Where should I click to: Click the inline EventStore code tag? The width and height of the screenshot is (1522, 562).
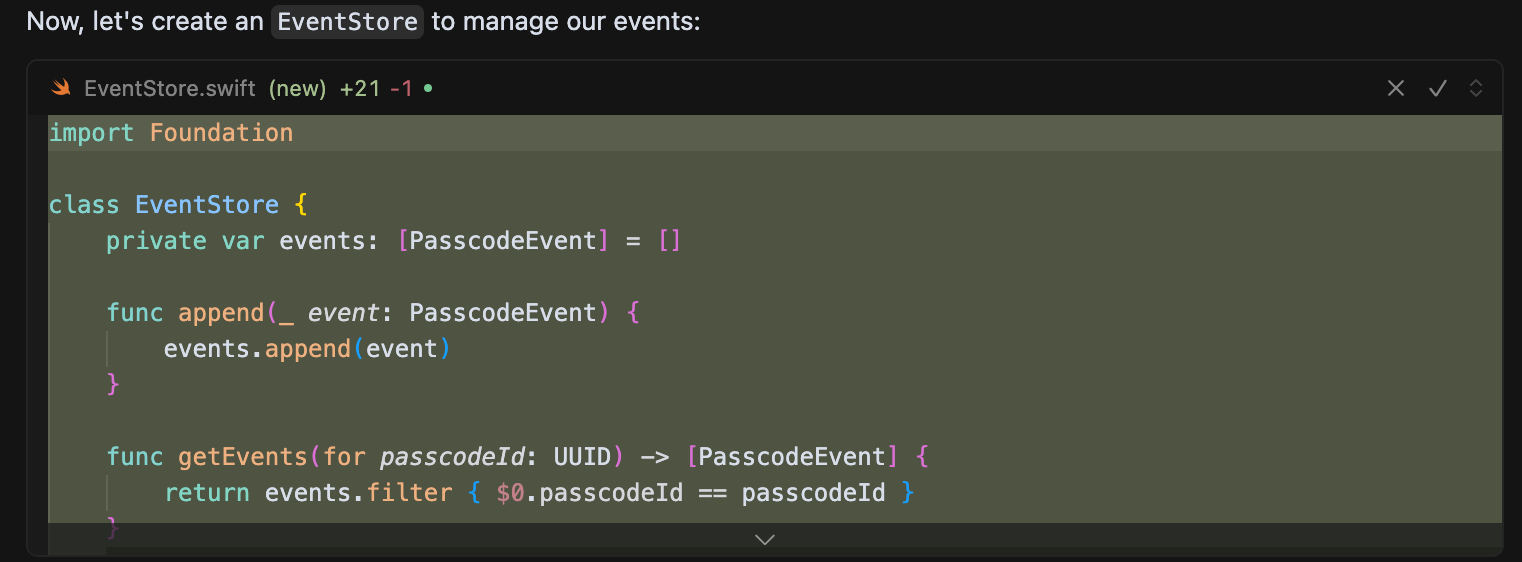point(347,22)
